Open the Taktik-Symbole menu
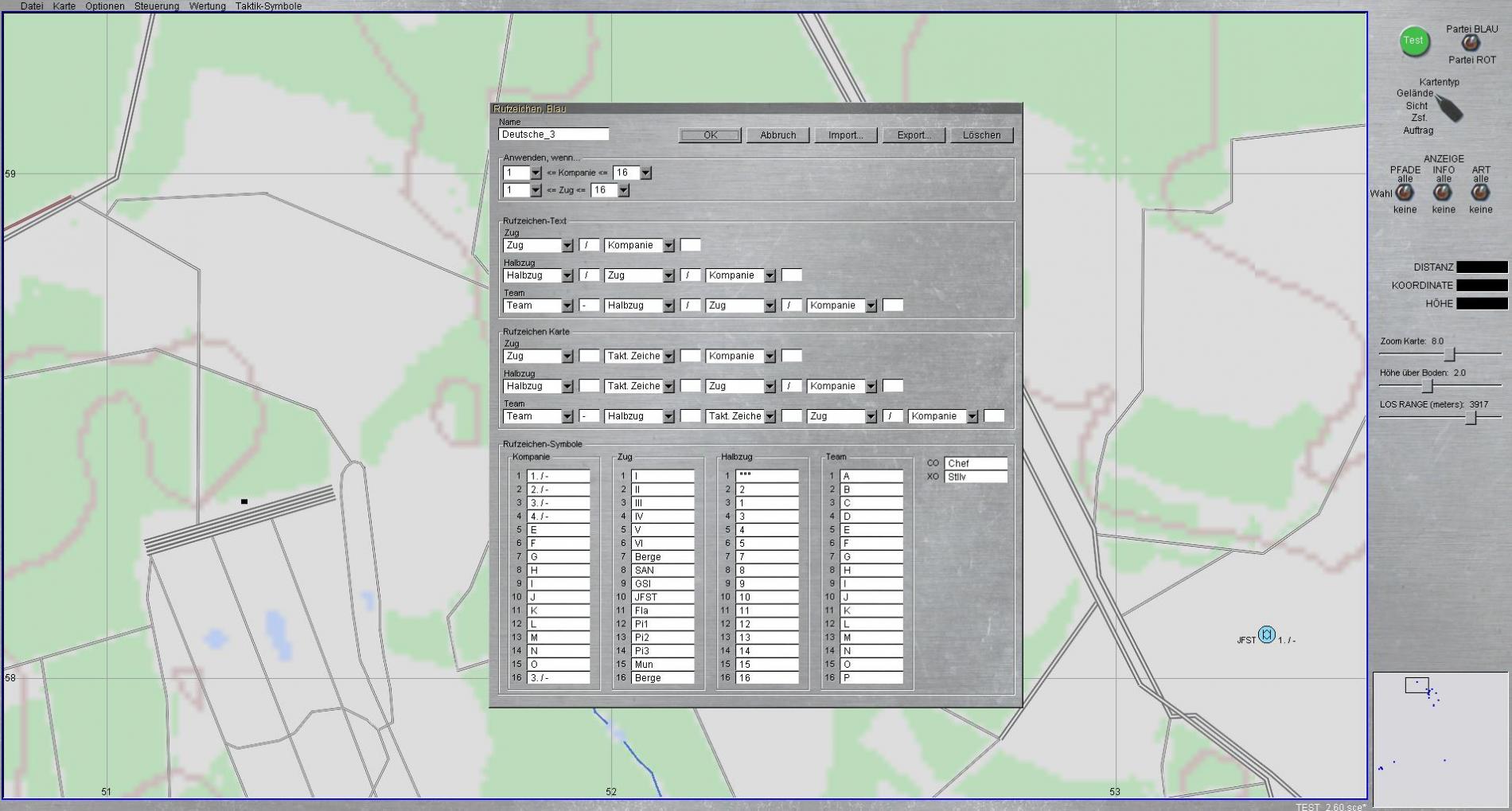 (x=268, y=6)
